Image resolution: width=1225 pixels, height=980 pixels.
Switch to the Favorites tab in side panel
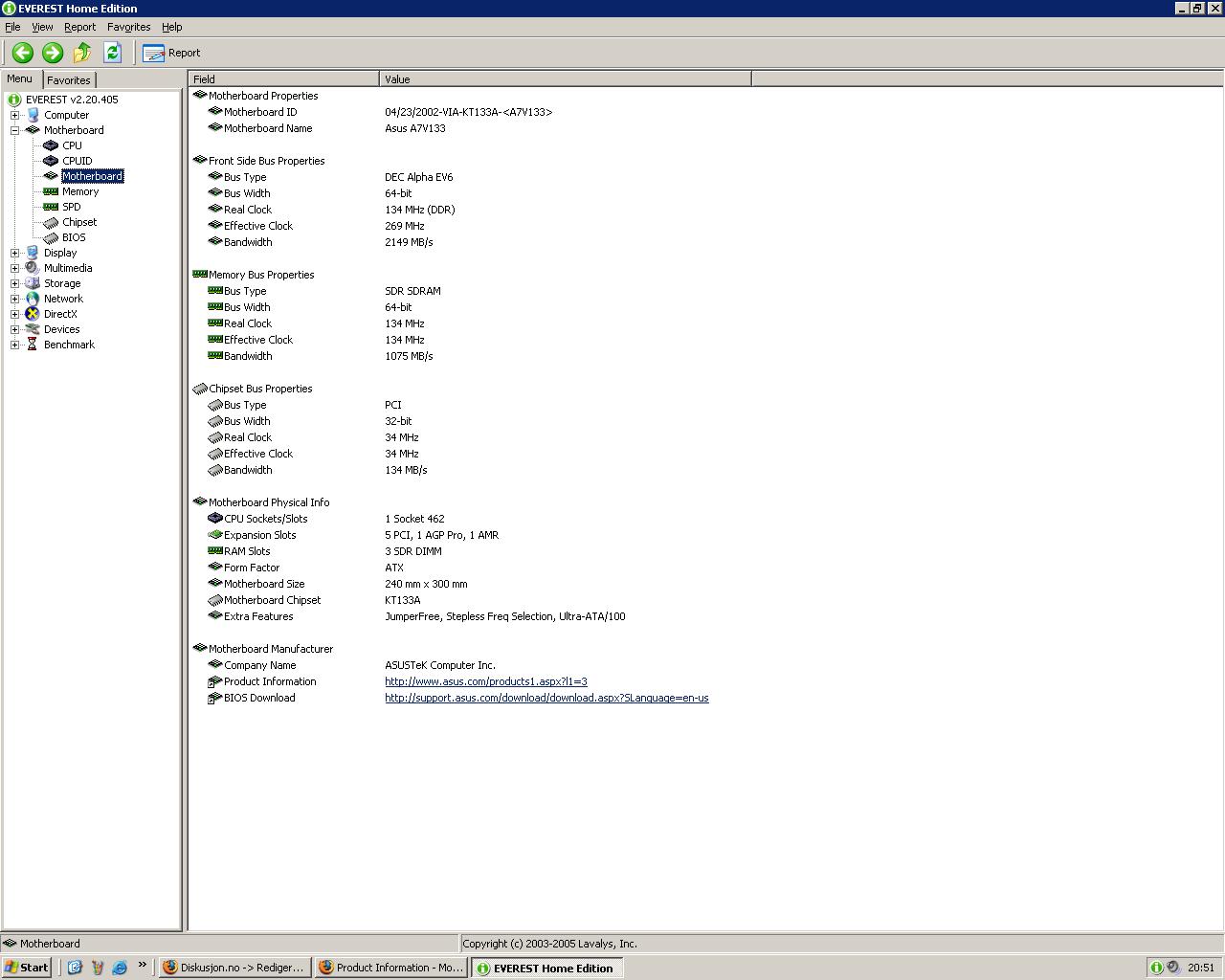(69, 80)
